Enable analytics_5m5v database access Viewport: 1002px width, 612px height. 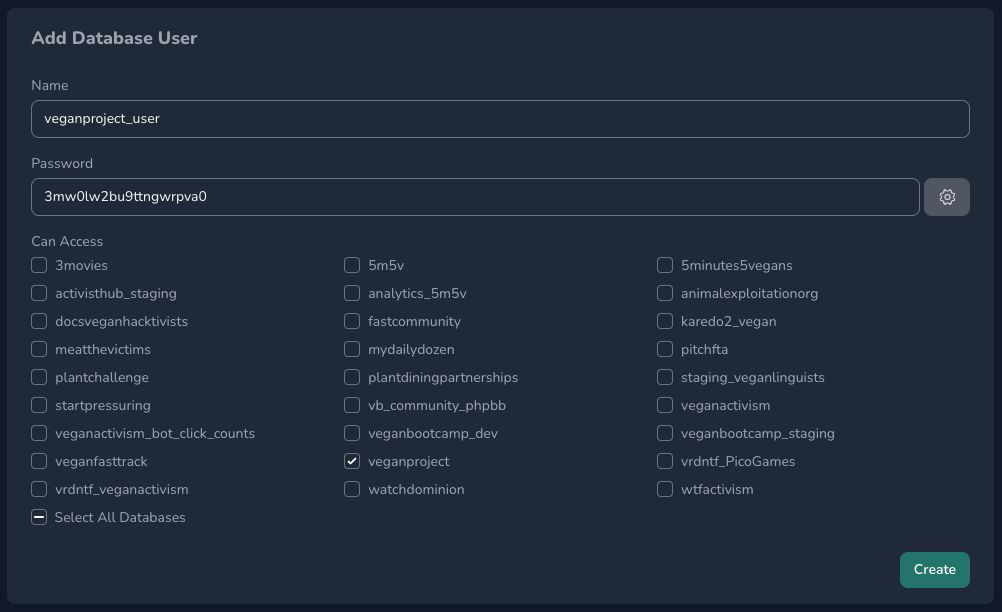352,293
